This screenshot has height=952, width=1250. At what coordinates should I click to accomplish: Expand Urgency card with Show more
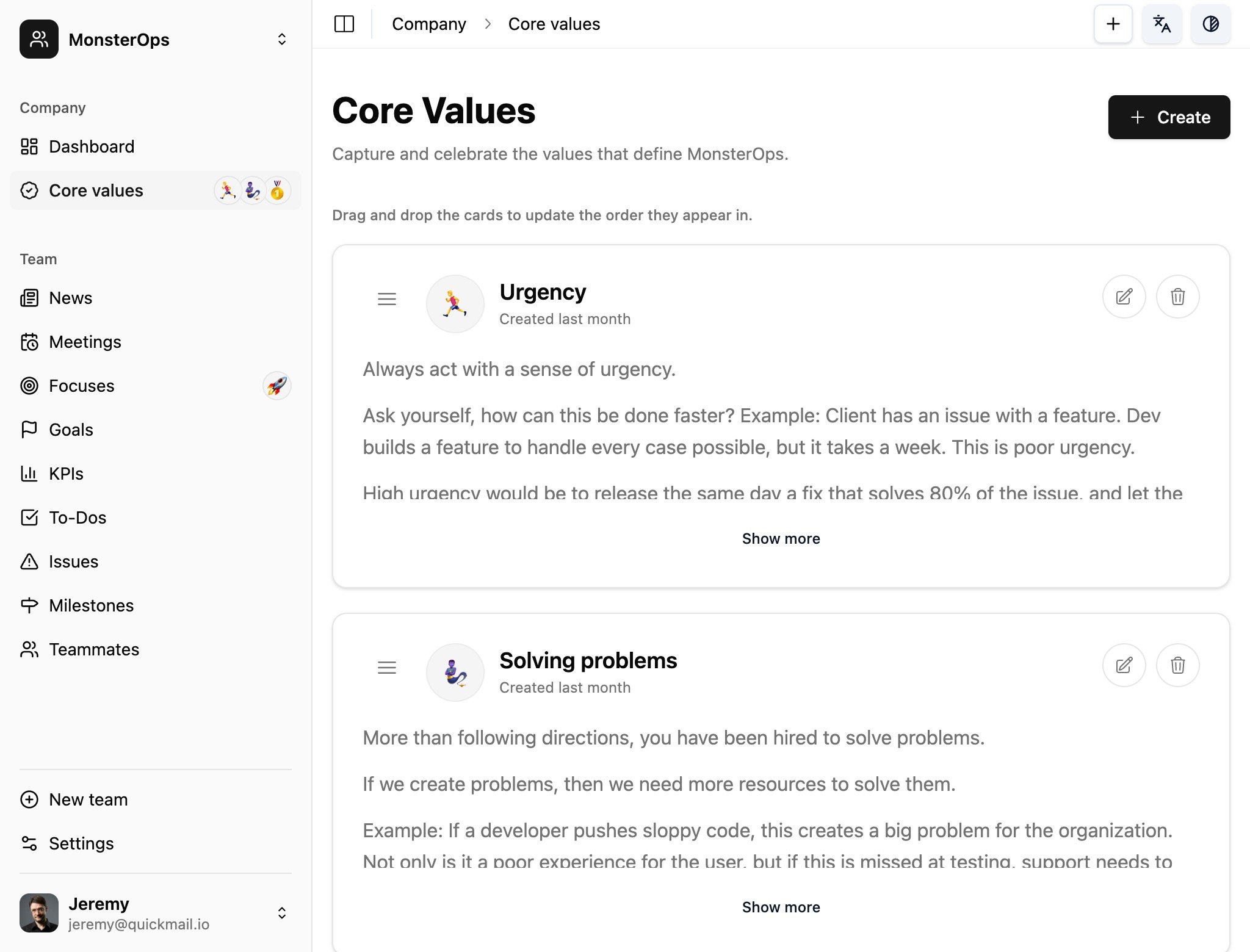tap(781, 539)
